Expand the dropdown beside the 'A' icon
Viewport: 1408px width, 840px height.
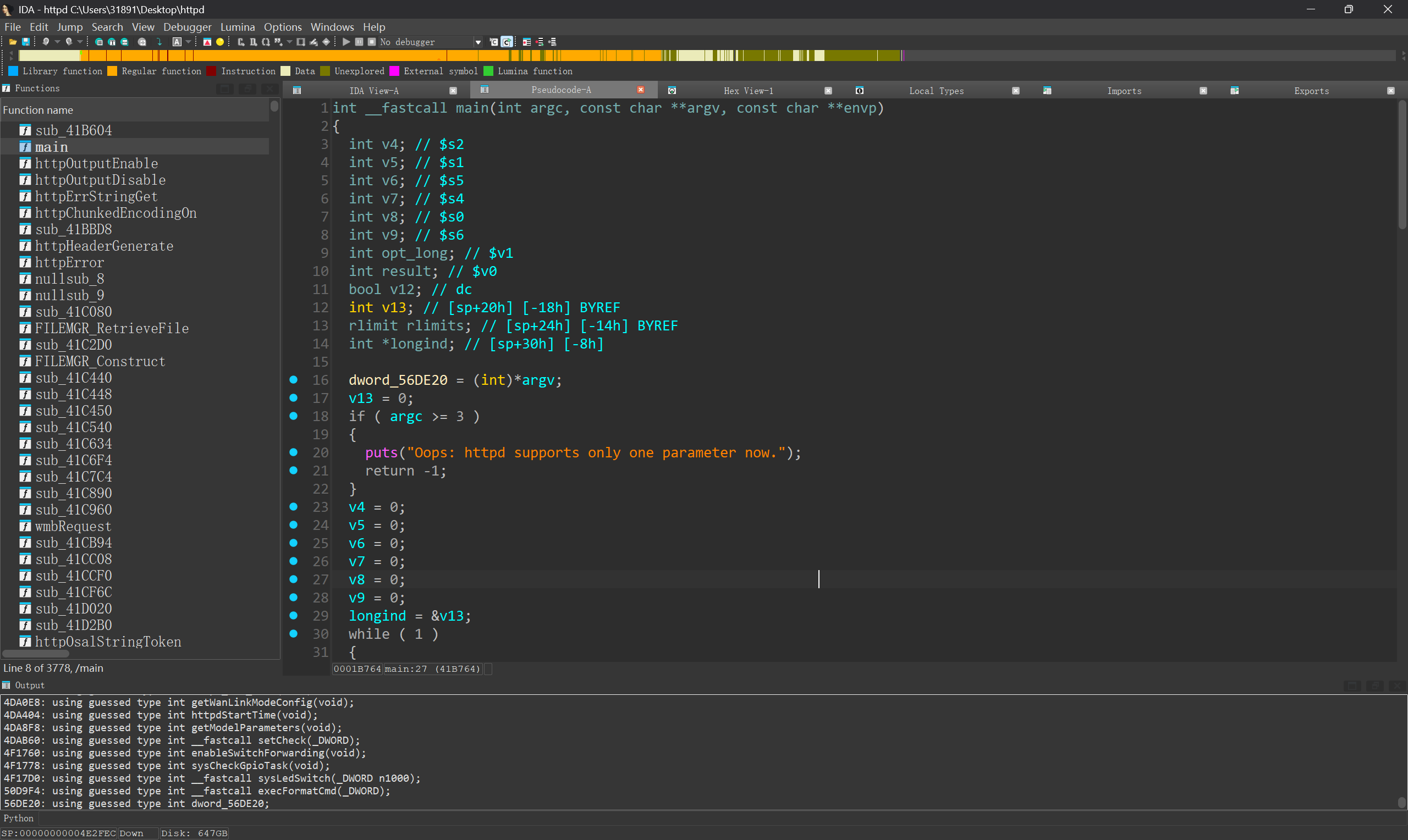pos(188,42)
